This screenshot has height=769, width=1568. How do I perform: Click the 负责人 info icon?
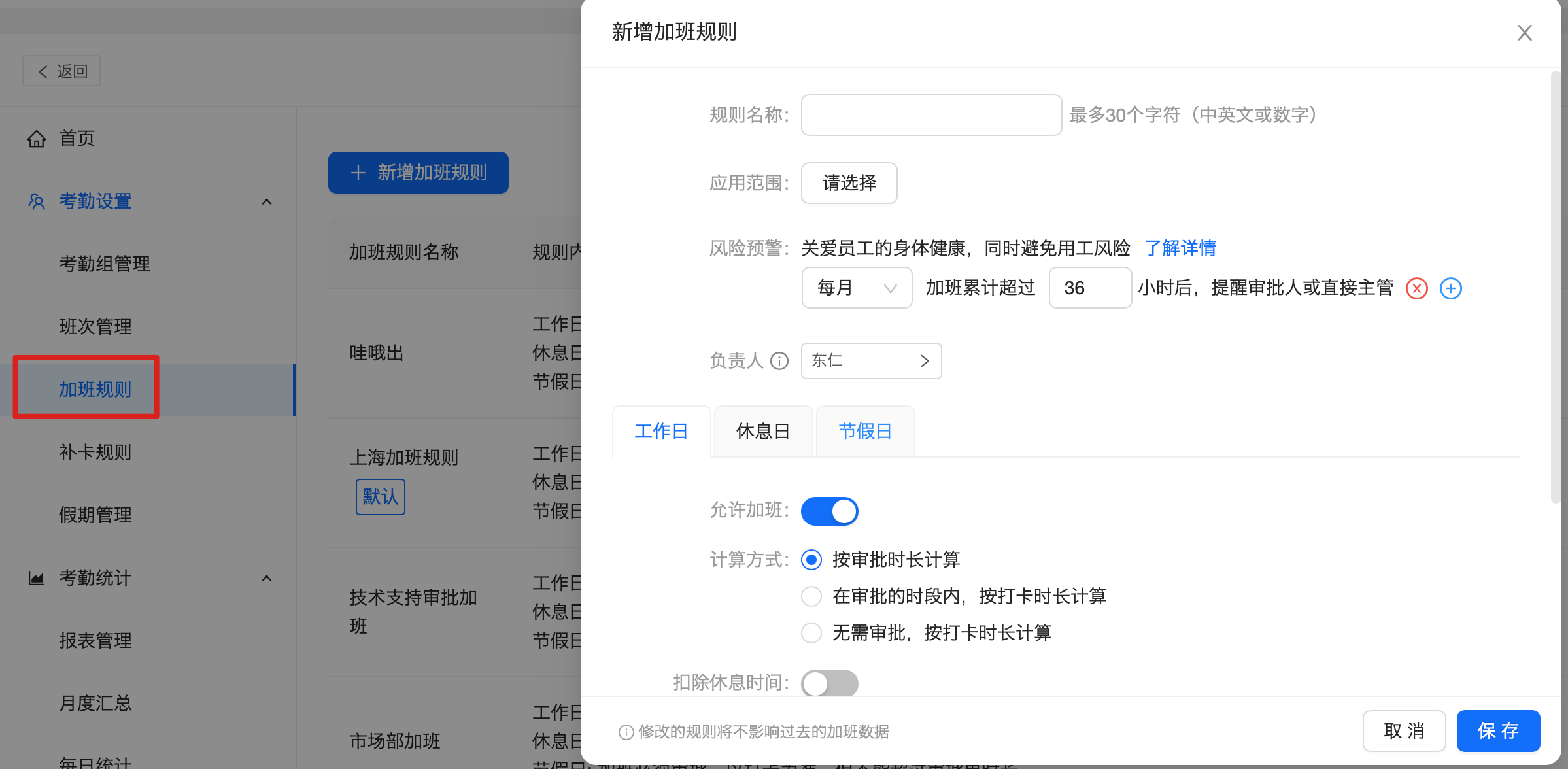click(779, 361)
